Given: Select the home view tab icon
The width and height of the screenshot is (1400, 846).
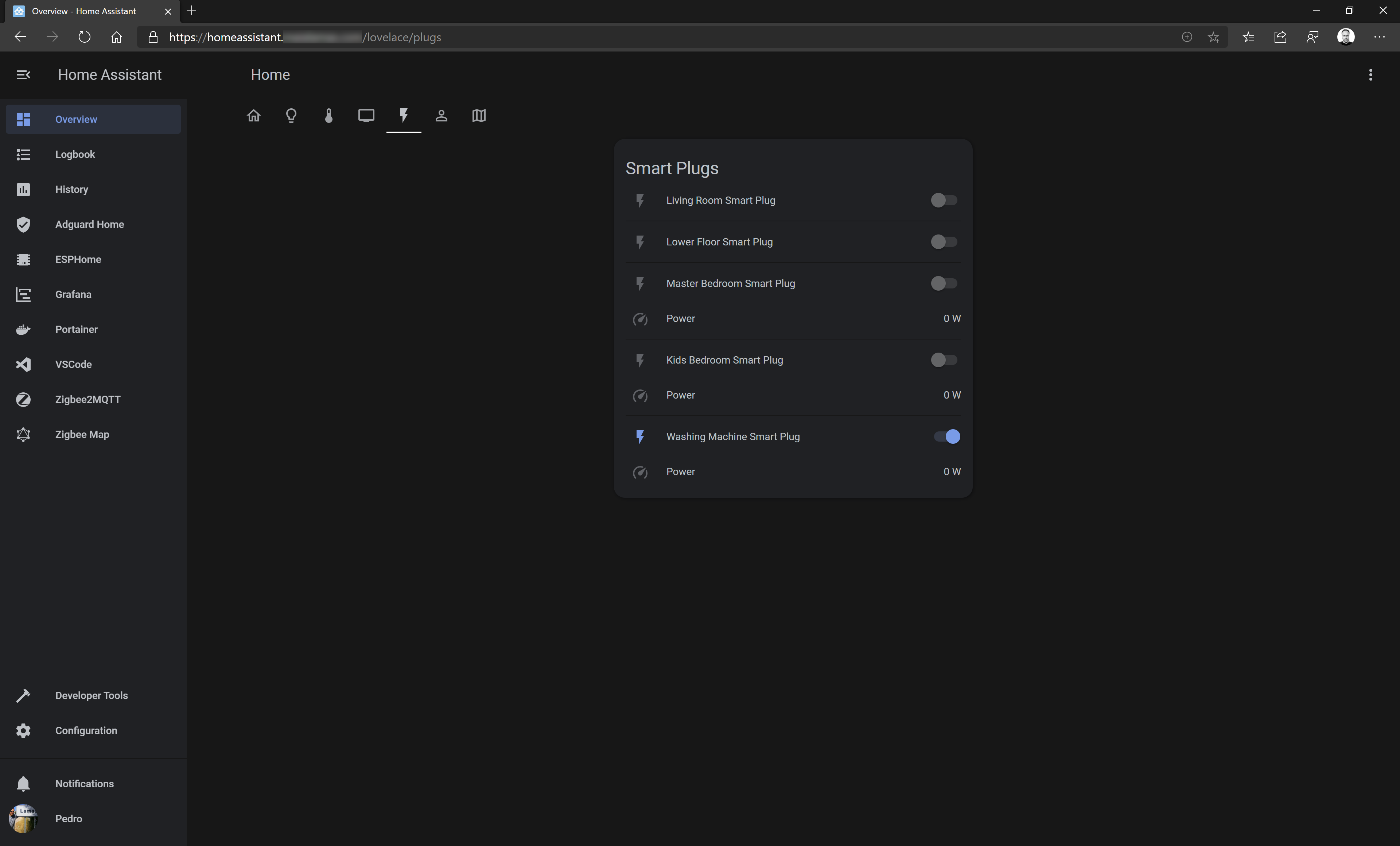Looking at the screenshot, I should coord(253,116).
